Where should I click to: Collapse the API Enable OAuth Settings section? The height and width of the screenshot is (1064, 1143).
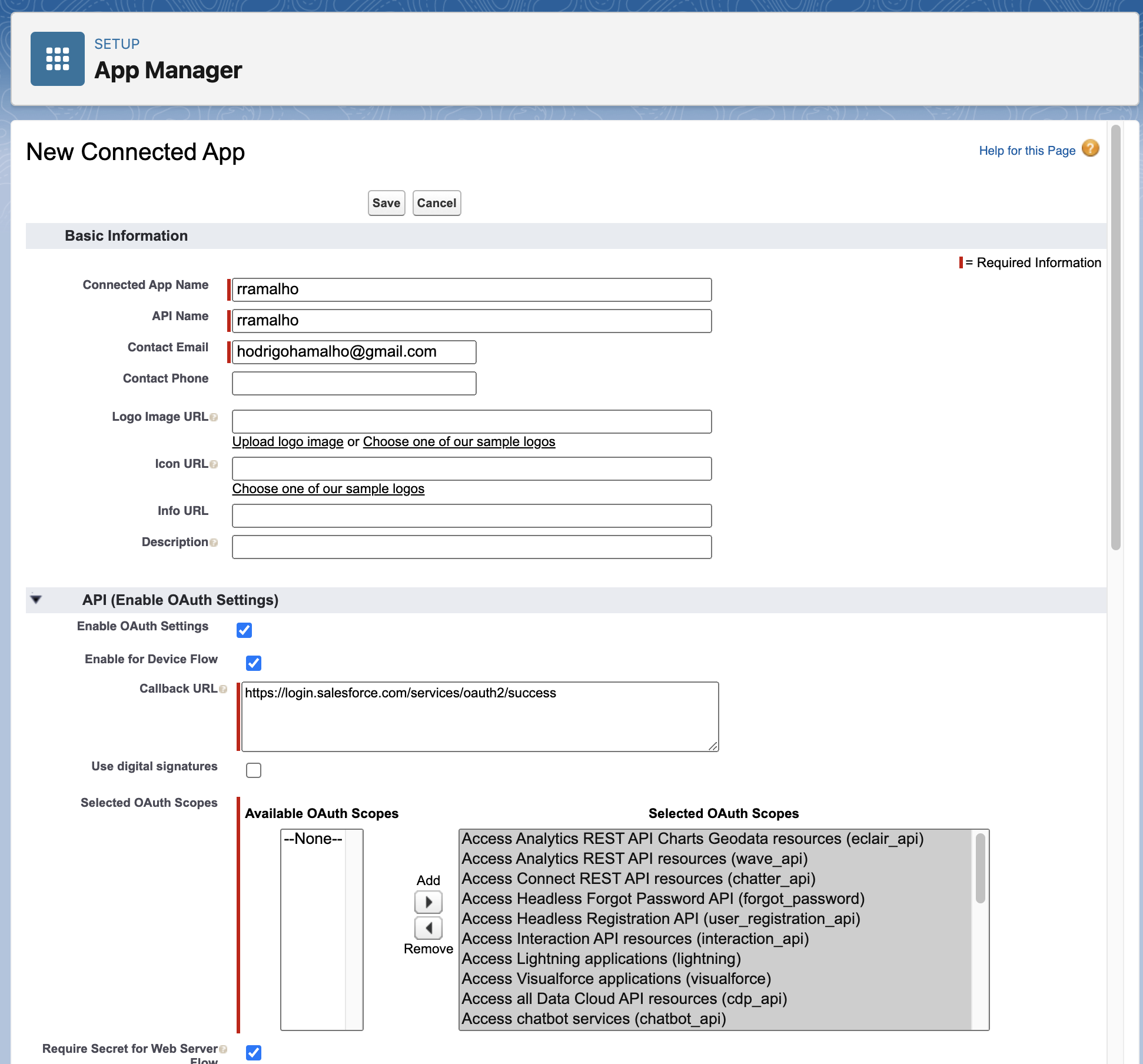(36, 600)
